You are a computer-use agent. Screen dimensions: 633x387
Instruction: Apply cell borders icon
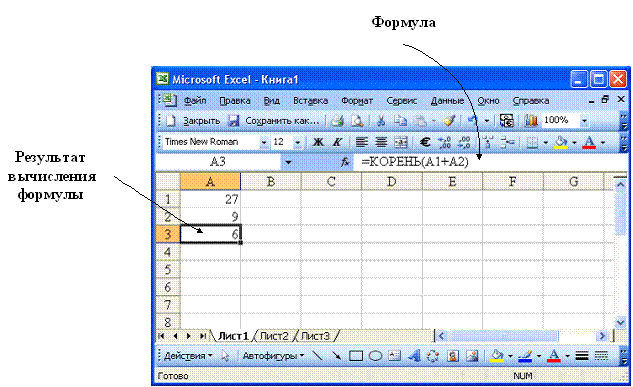pos(532,142)
